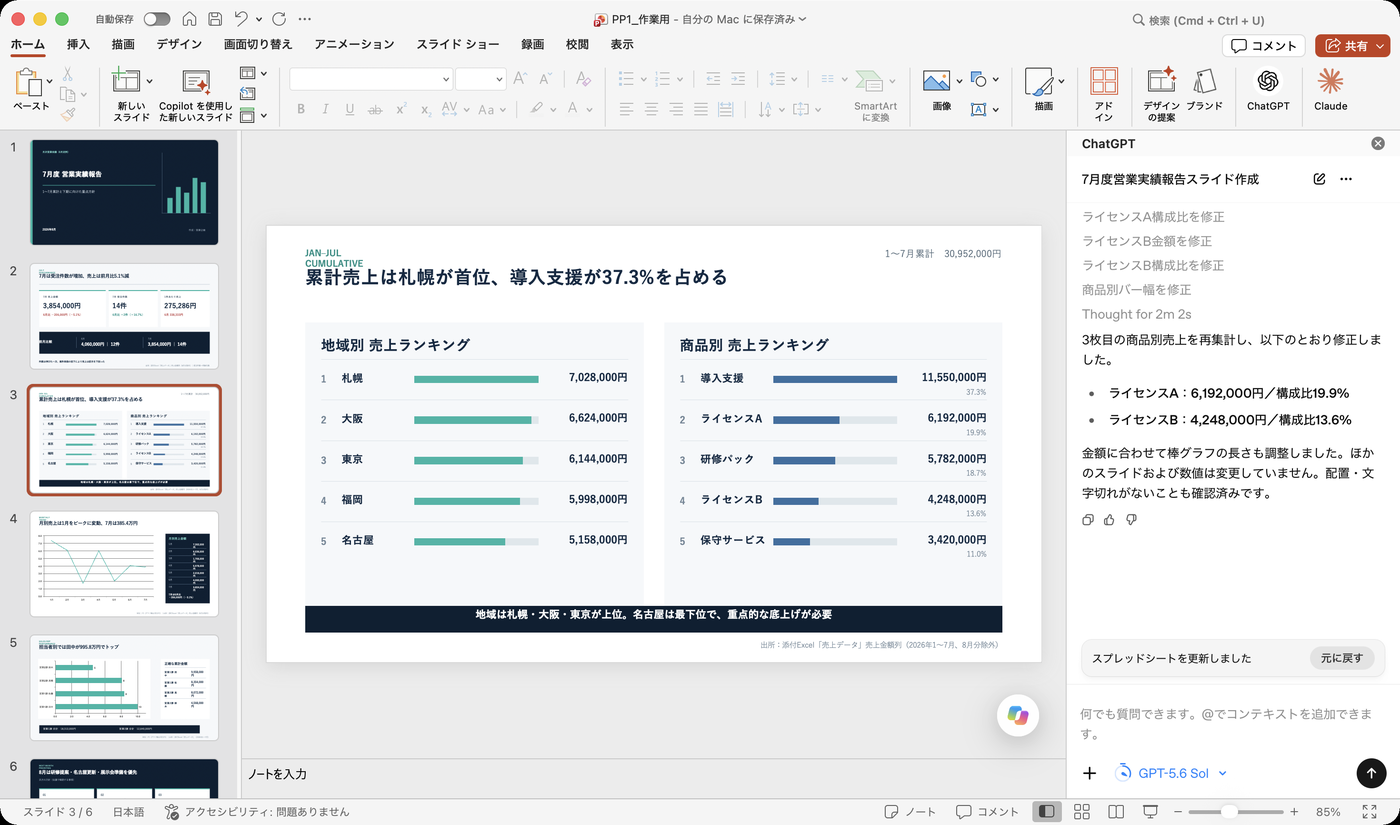Copy the ChatGPT response with copy icon
The width and height of the screenshot is (1400, 825).
pyautogui.click(x=1088, y=520)
